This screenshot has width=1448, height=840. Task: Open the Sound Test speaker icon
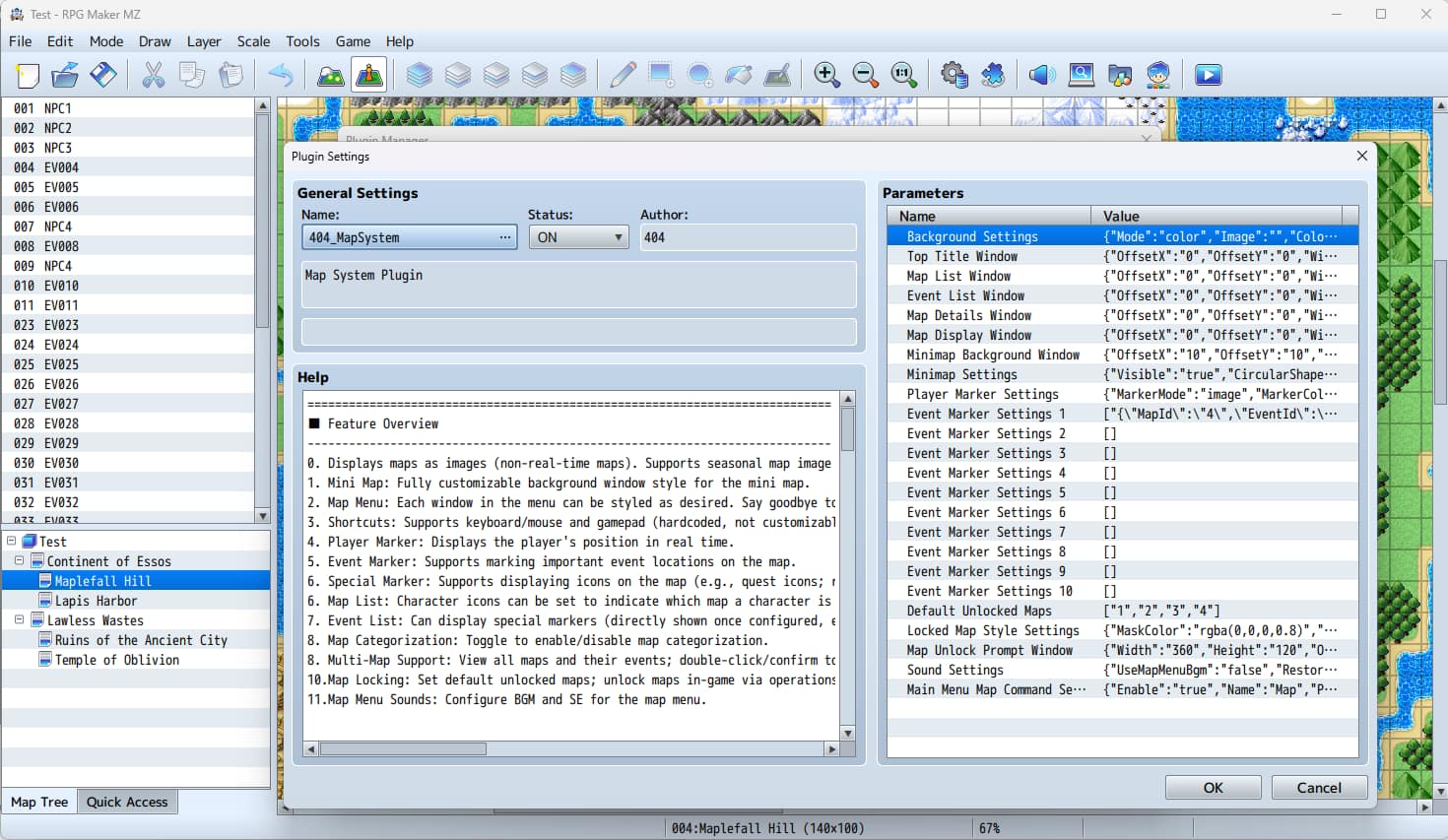click(x=1041, y=75)
